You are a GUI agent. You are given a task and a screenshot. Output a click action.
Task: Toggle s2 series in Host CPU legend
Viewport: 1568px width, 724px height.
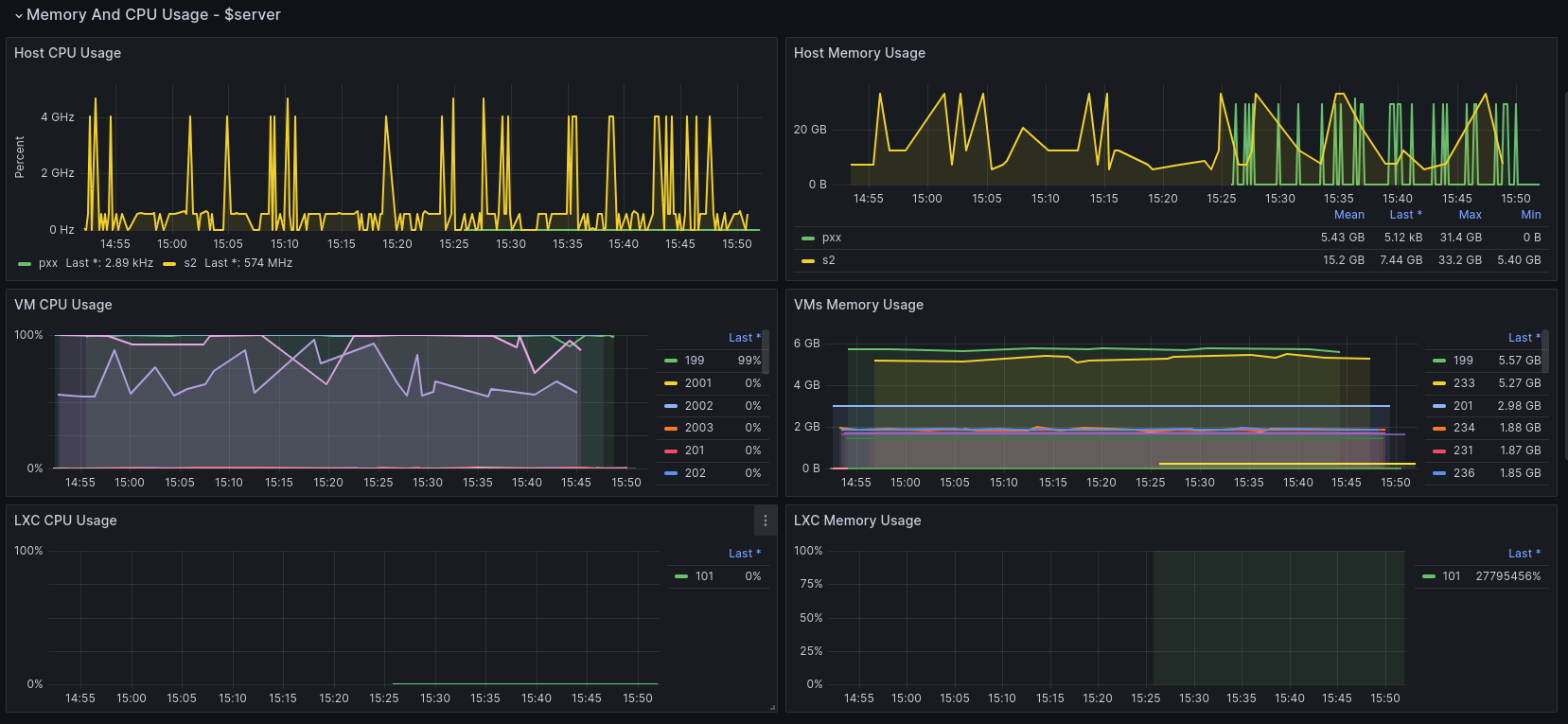190,263
